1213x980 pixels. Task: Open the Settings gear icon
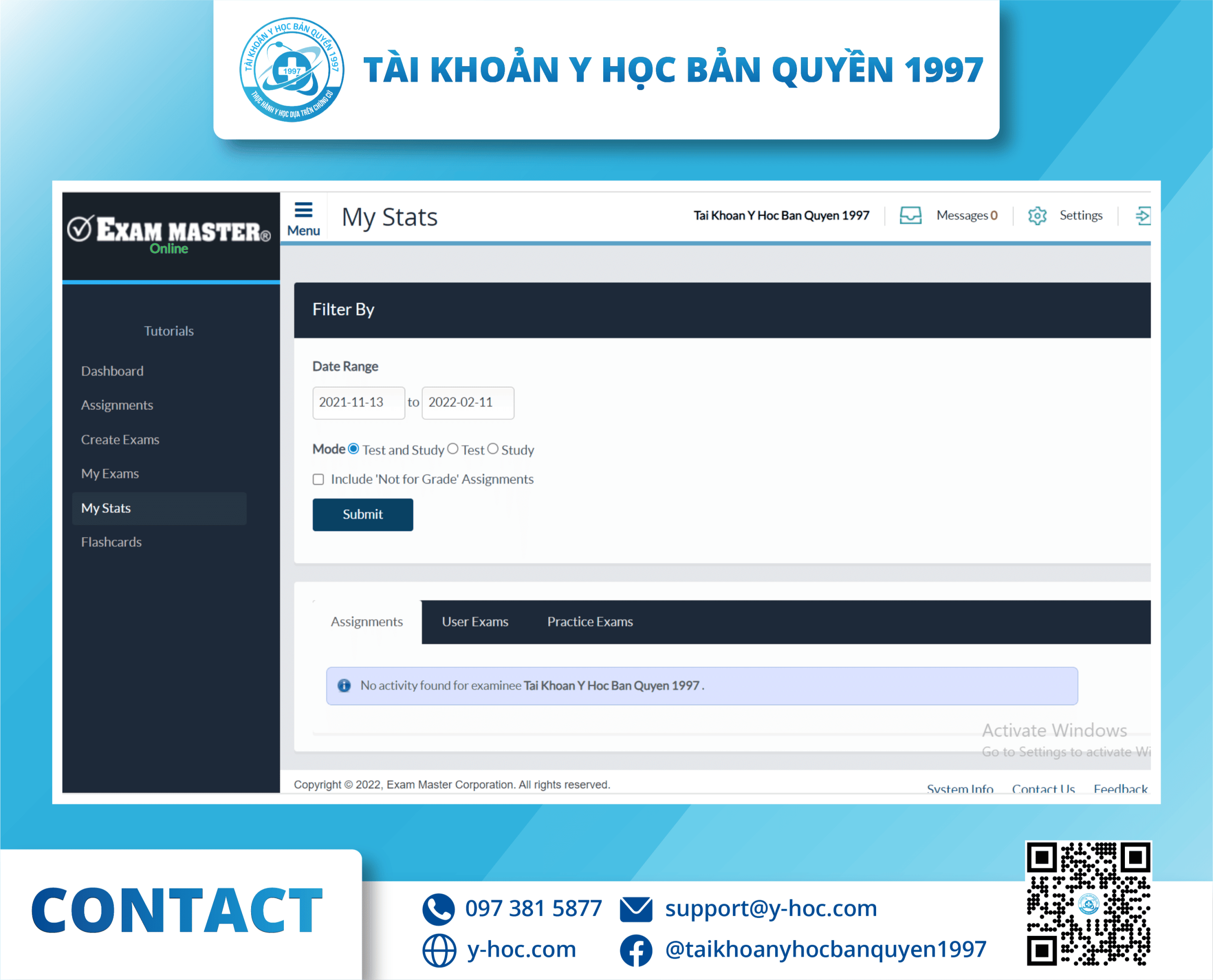[x=1037, y=216]
